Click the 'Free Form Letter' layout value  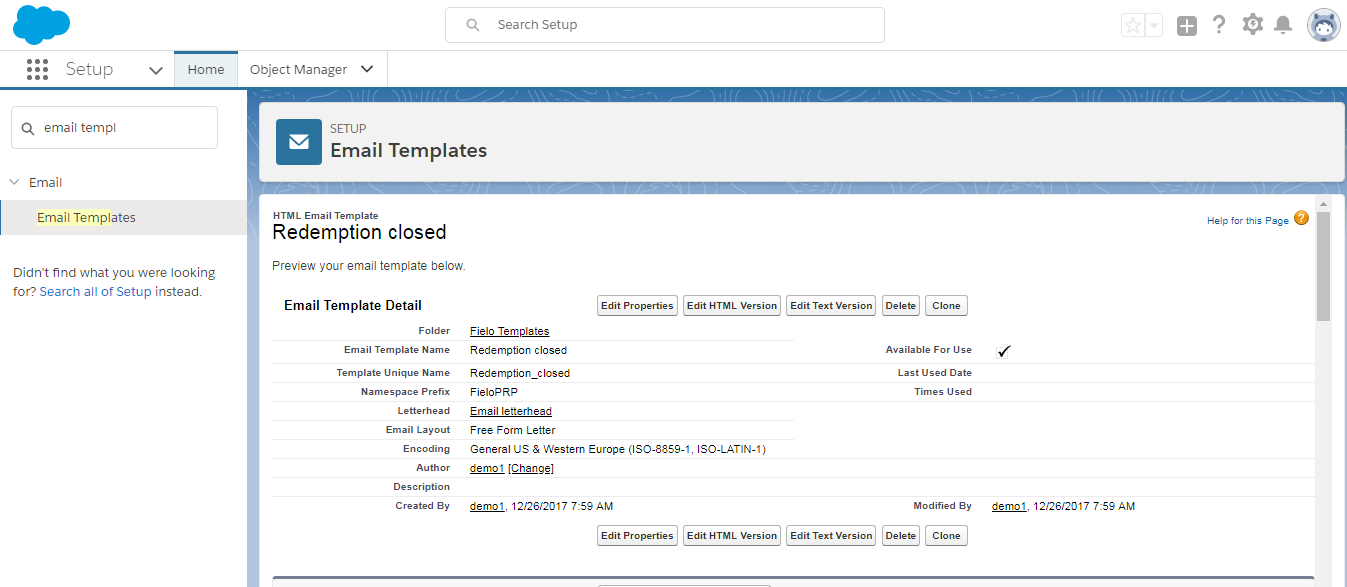pyautogui.click(x=513, y=430)
